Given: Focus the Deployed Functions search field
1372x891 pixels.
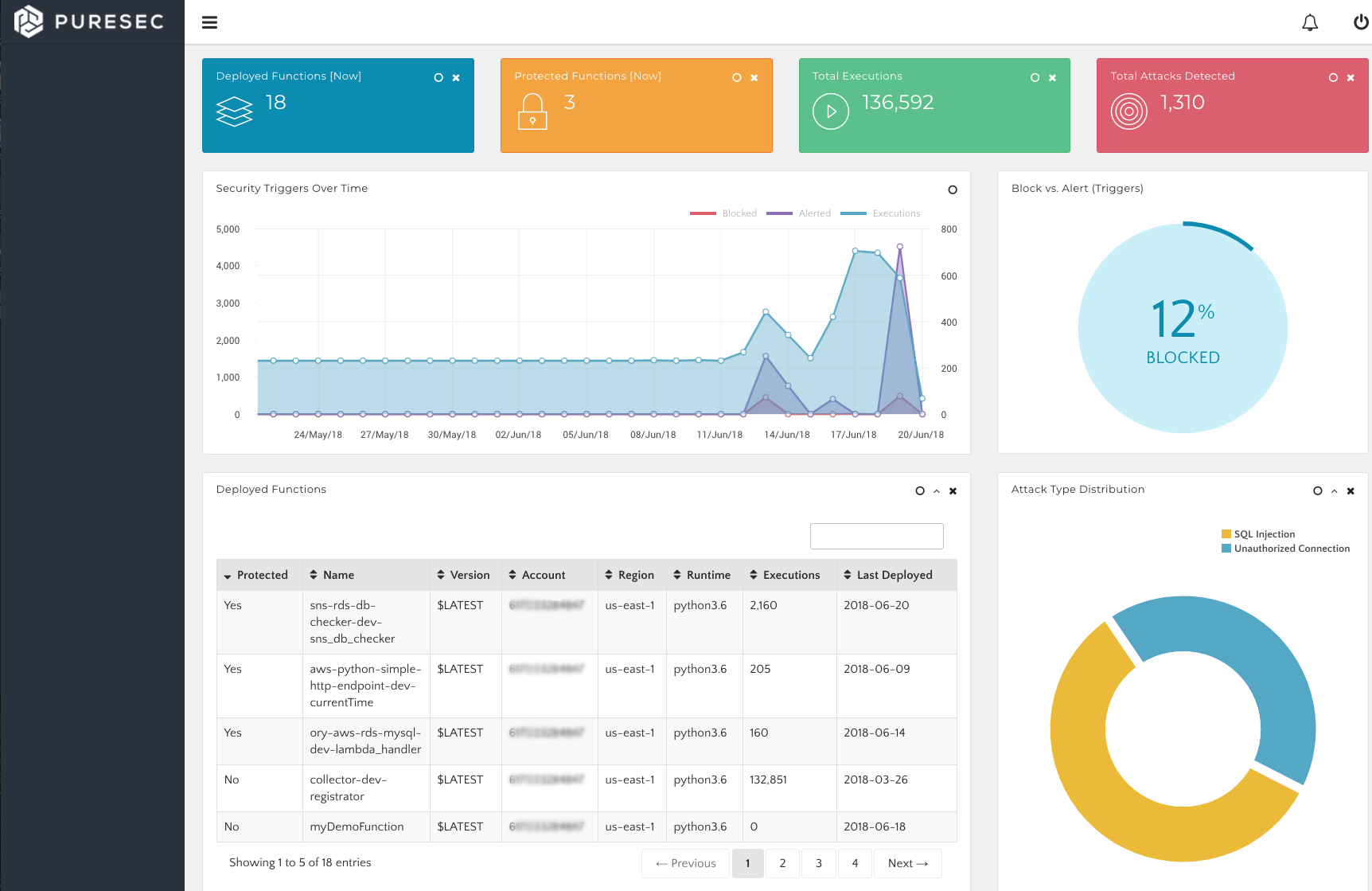Looking at the screenshot, I should [877, 536].
